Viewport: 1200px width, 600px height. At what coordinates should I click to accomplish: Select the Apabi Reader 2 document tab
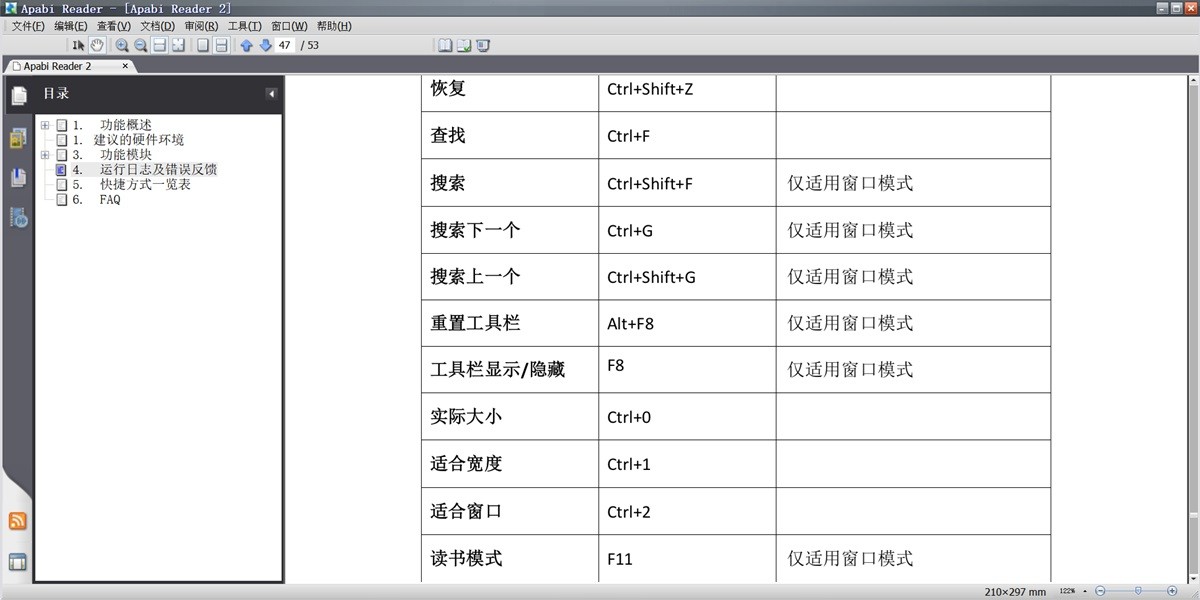(58, 66)
